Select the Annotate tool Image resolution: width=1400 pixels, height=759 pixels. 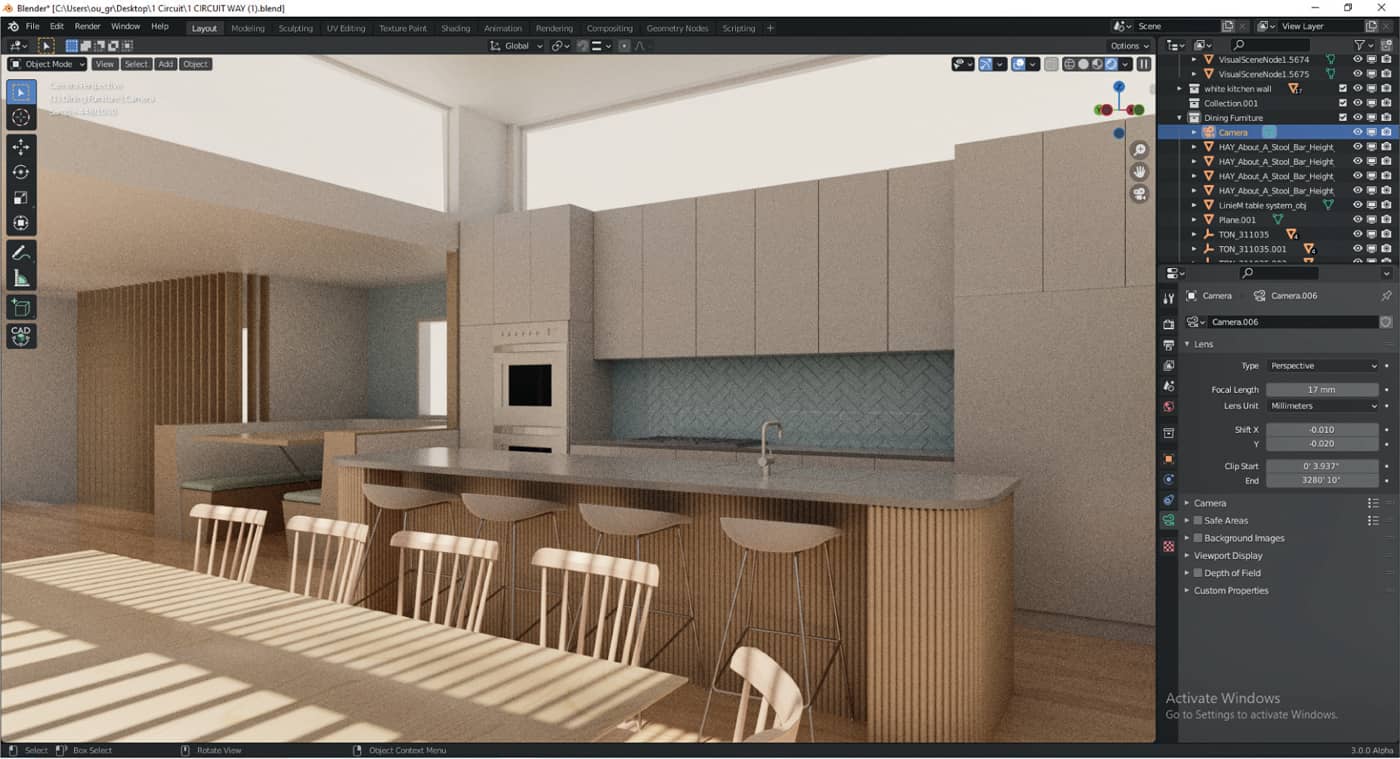click(x=21, y=253)
